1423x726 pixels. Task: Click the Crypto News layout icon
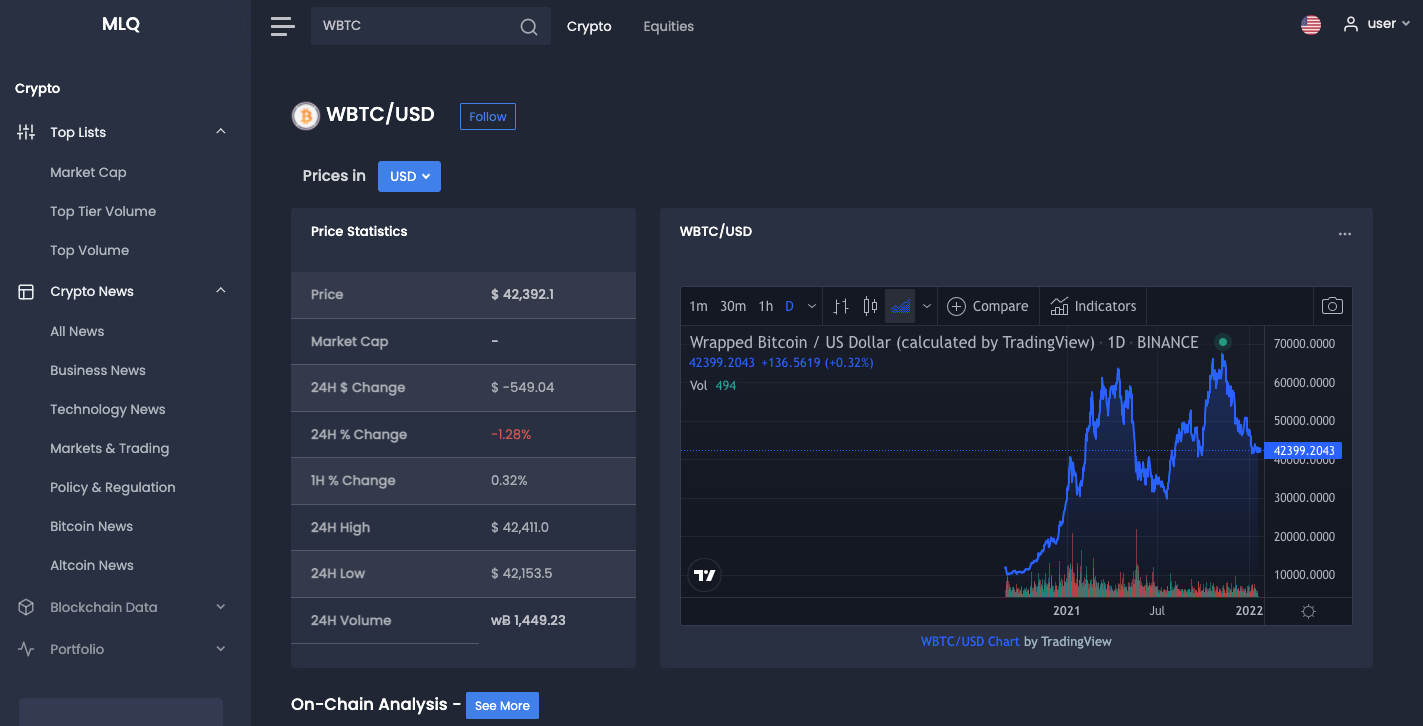26,291
